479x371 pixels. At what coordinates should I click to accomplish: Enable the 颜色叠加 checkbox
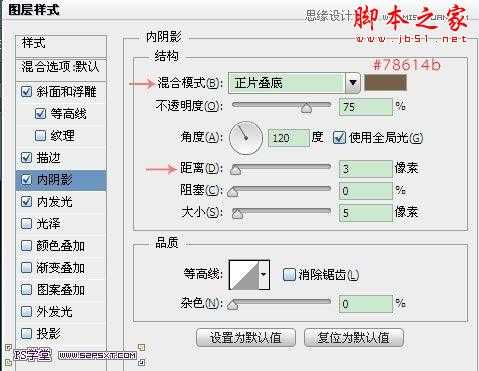[27, 246]
